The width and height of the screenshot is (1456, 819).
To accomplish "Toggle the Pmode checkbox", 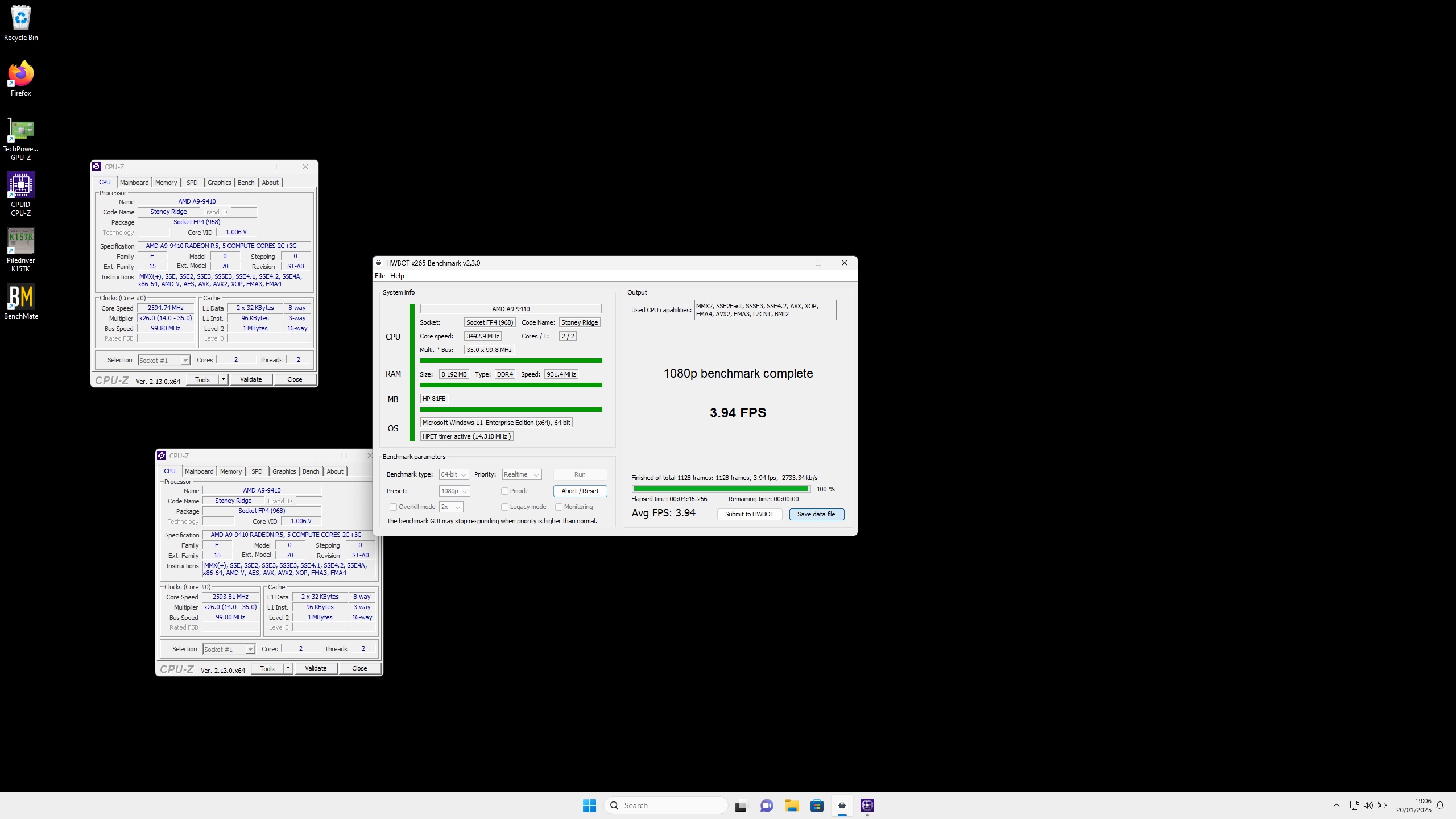I will point(504,491).
